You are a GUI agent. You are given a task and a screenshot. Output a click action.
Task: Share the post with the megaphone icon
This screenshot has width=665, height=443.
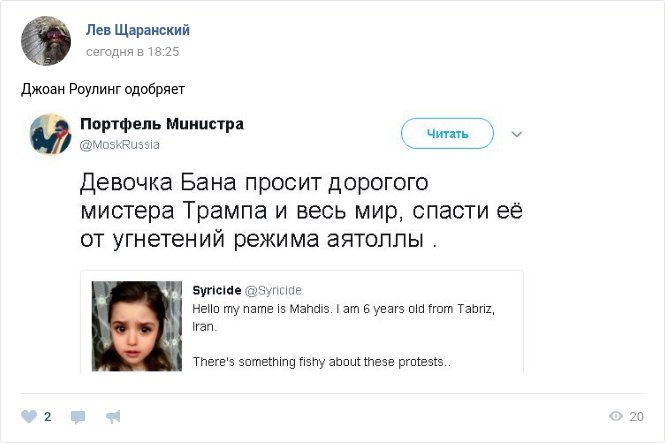[113, 417]
